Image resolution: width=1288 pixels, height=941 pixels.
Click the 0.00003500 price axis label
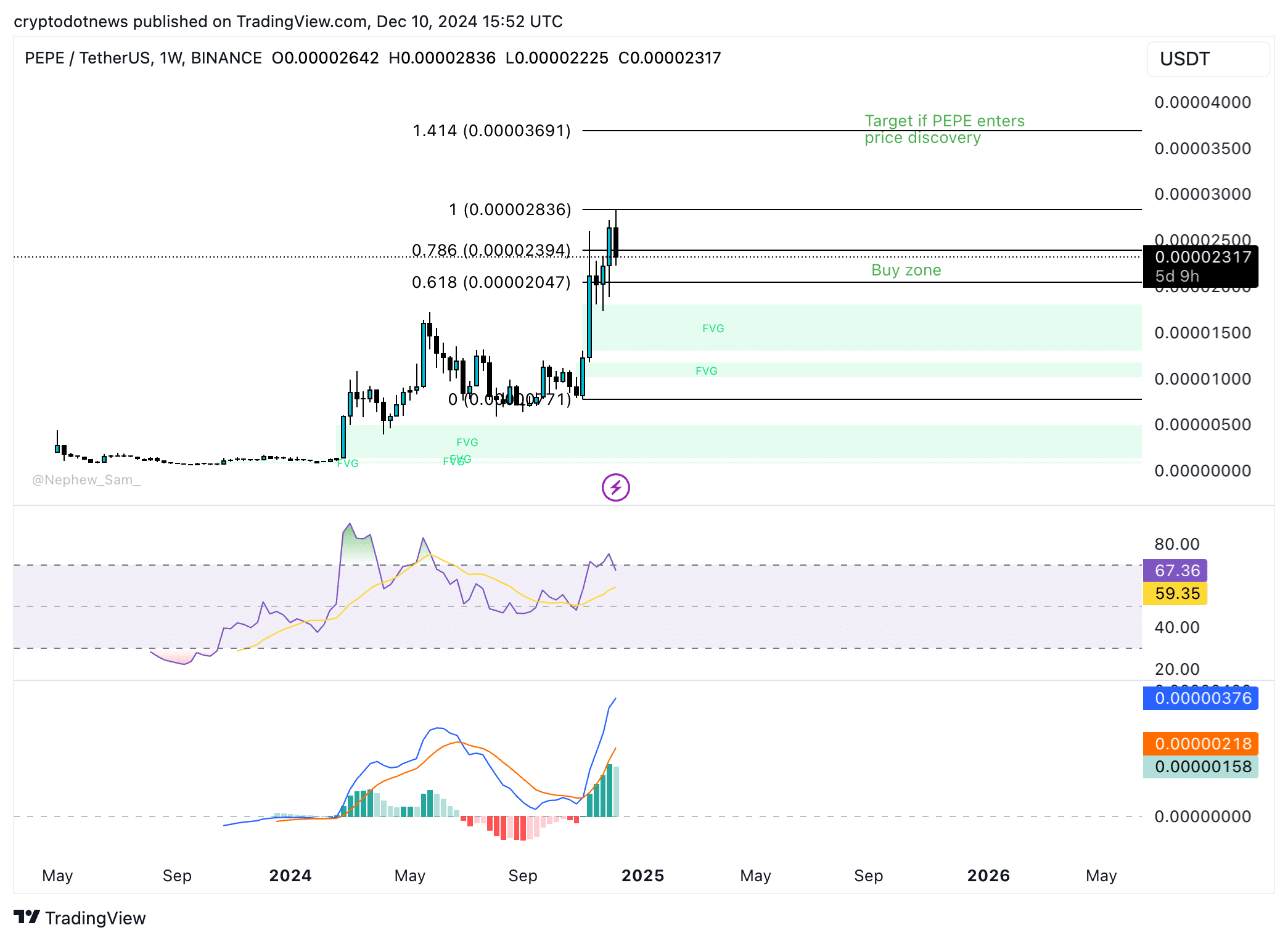point(1202,149)
